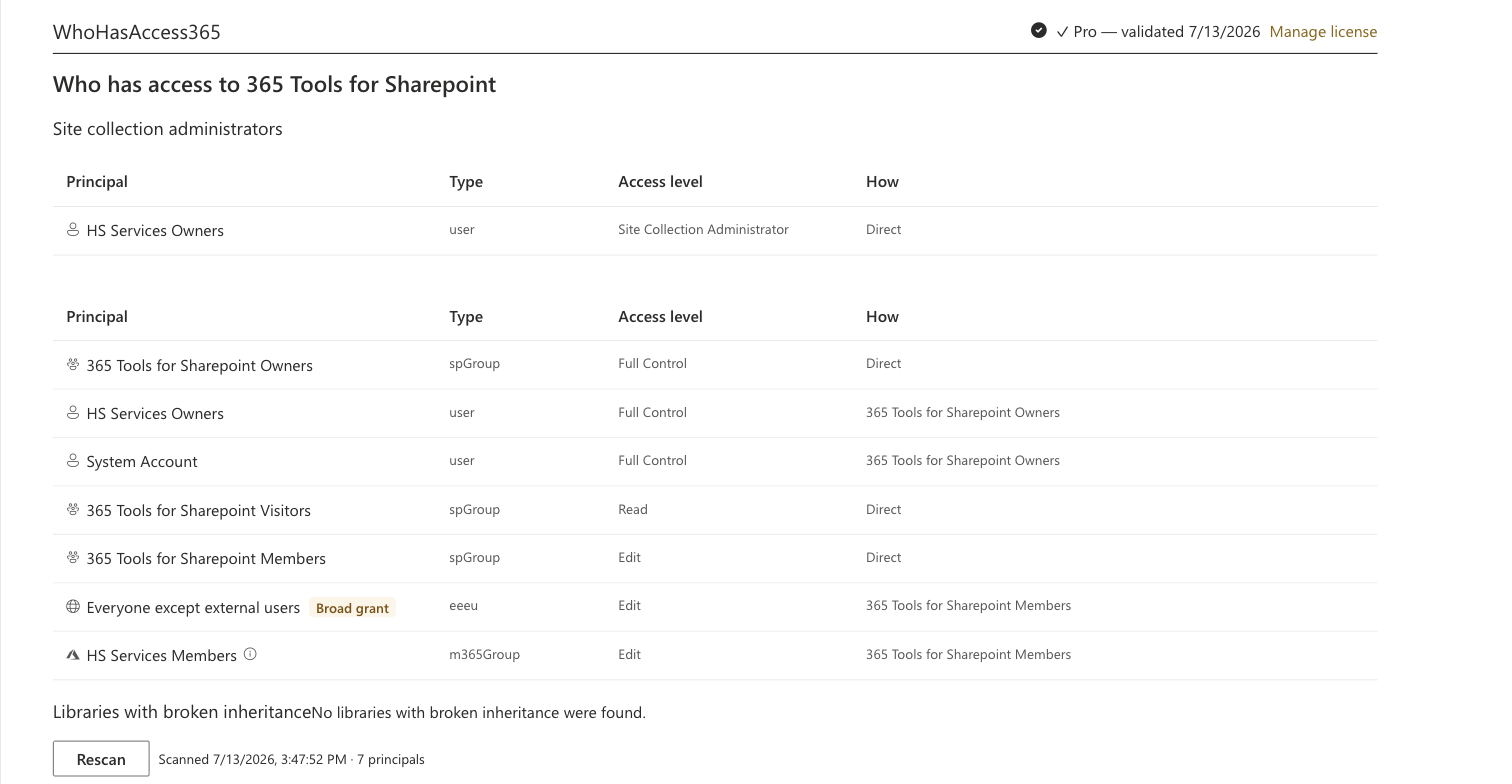1512x784 pixels.
Task: Click the Full Control cell in System Account row
Action: [x=652, y=461]
